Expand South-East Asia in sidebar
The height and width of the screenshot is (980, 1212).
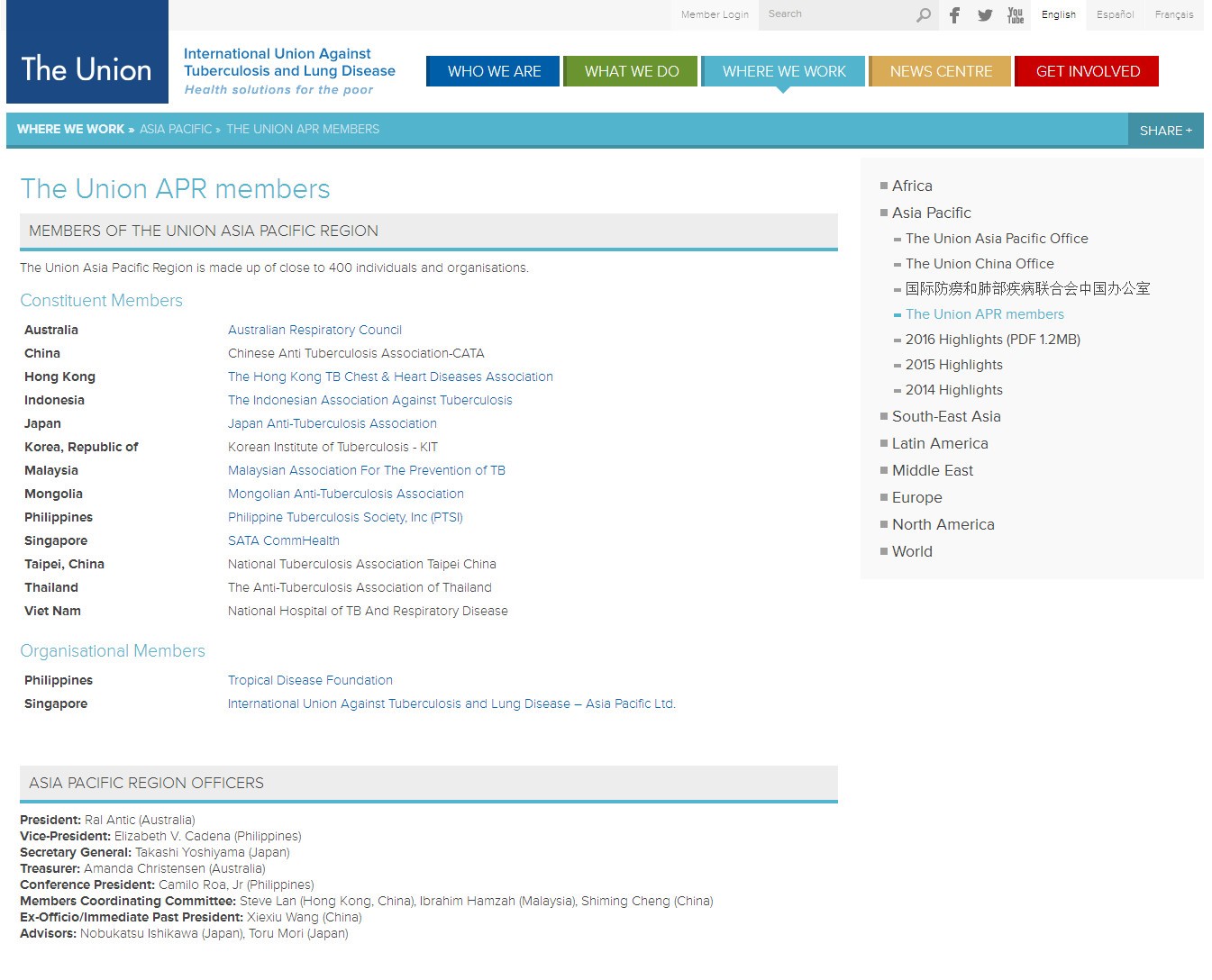(x=946, y=416)
